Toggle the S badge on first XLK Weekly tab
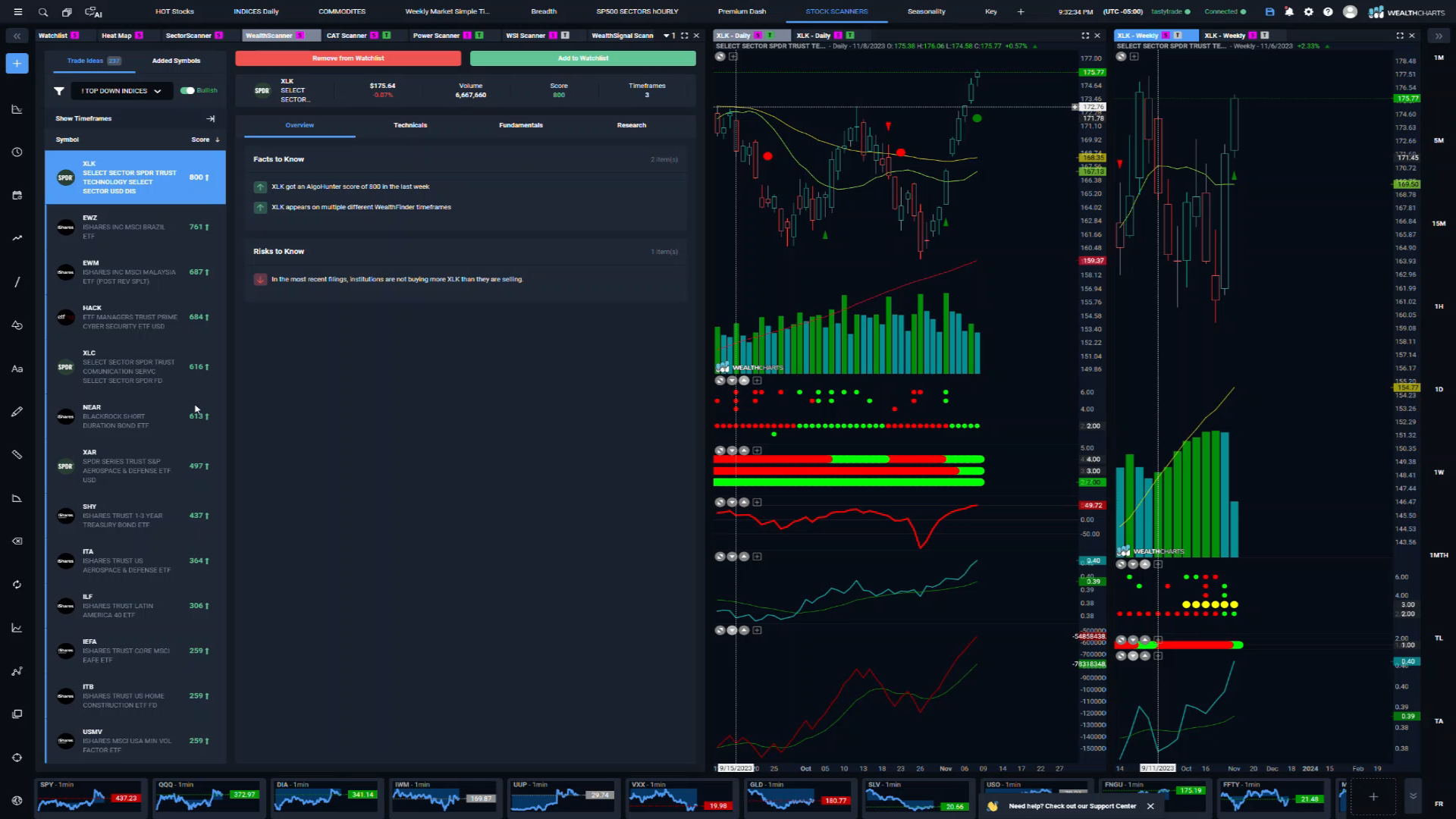Screen dimensions: 1456x819 1166,36
